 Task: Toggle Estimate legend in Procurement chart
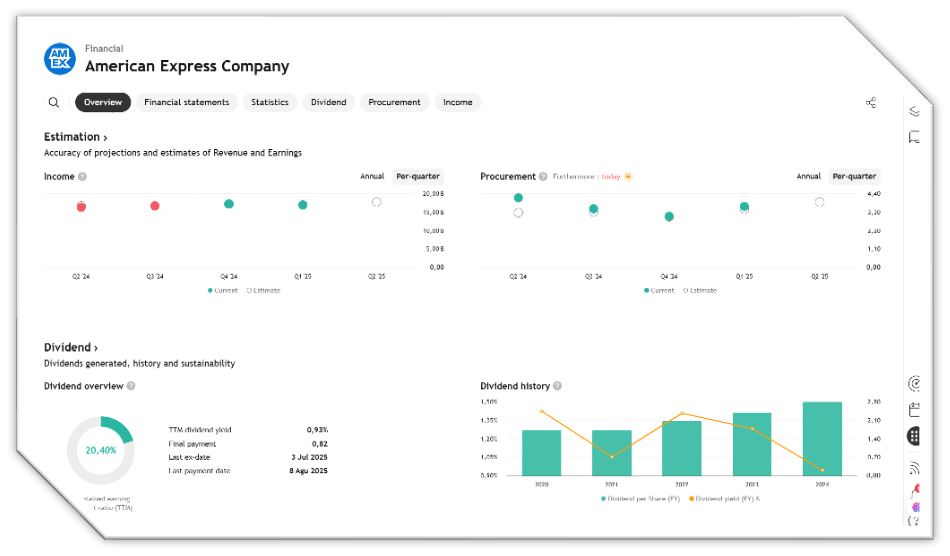(700, 291)
